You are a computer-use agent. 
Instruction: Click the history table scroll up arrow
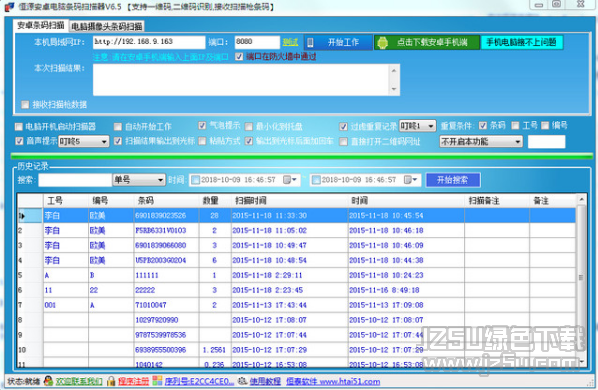pyautogui.click(x=581, y=199)
